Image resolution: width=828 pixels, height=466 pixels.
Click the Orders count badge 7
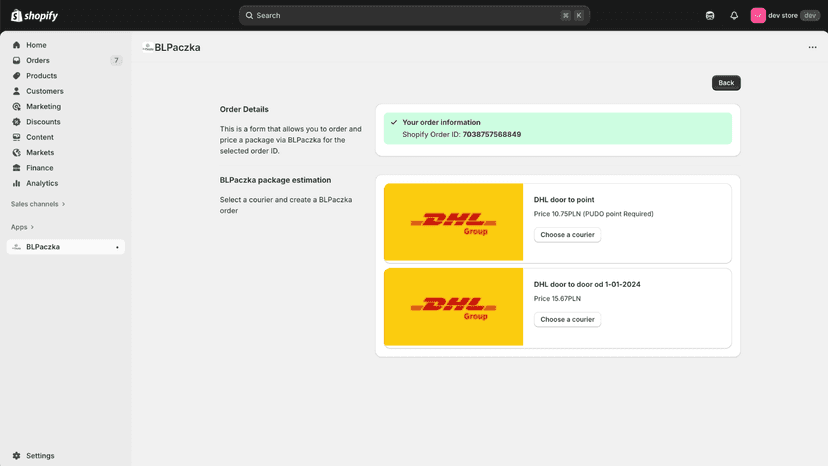[116, 60]
